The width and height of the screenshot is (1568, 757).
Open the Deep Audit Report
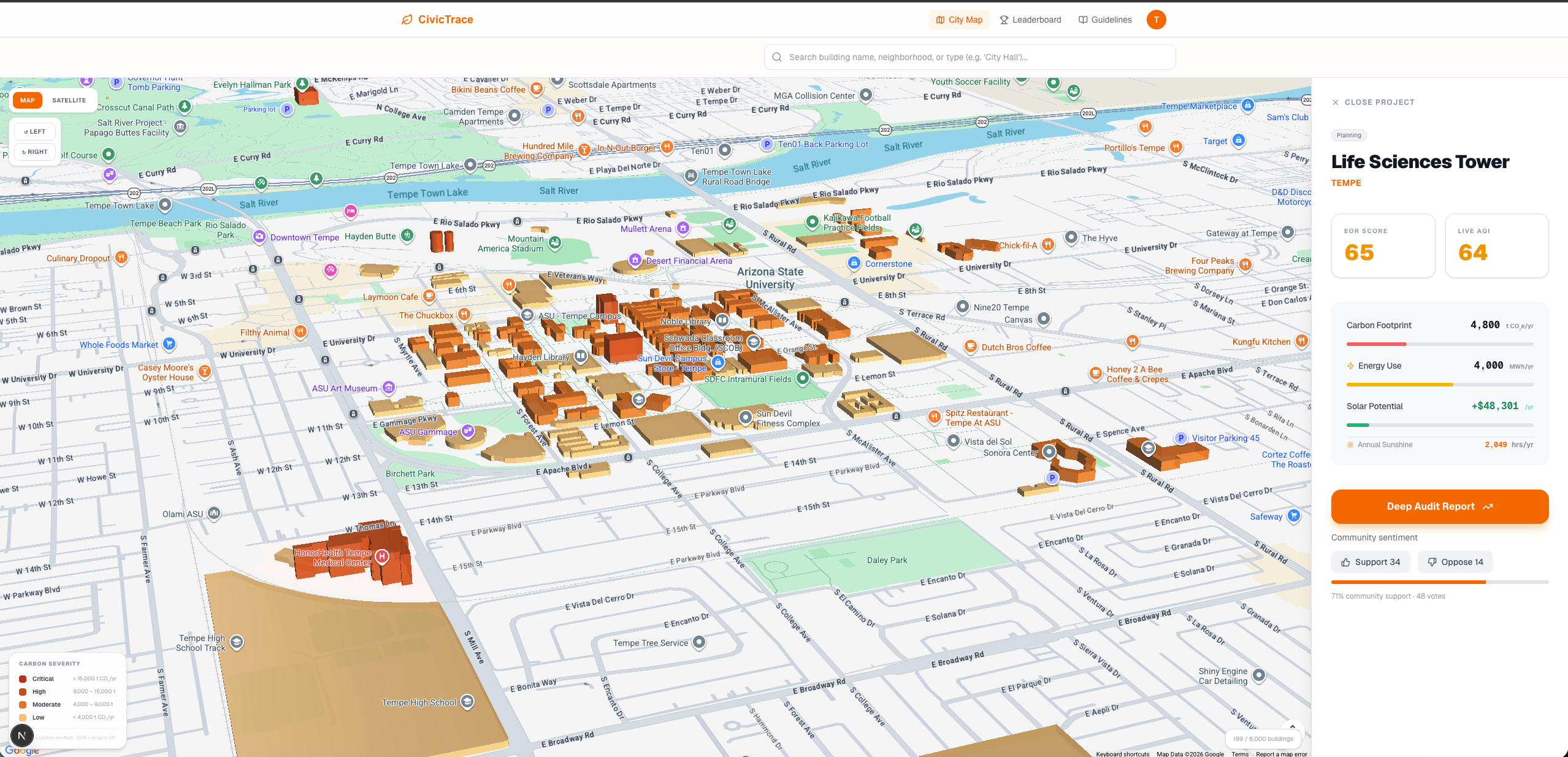(1439, 506)
